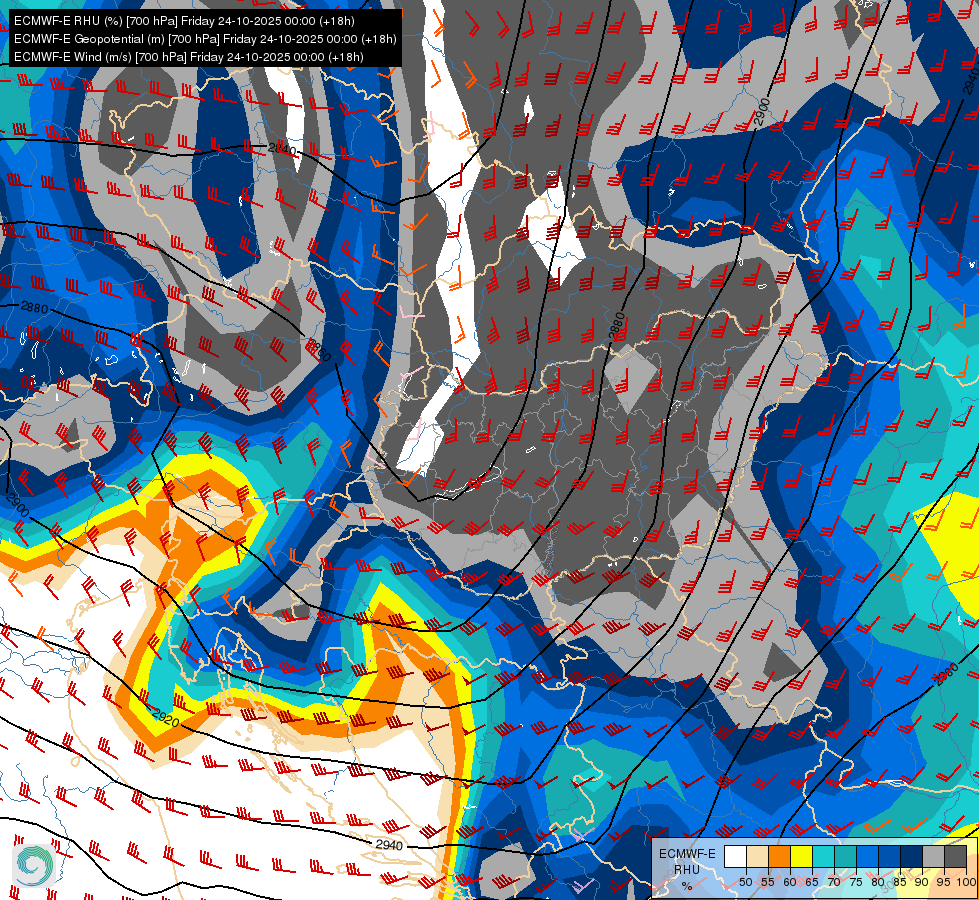The width and height of the screenshot is (979, 900).
Task: Pick the yellow 60-65 legend swatch
Action: [x=802, y=856]
